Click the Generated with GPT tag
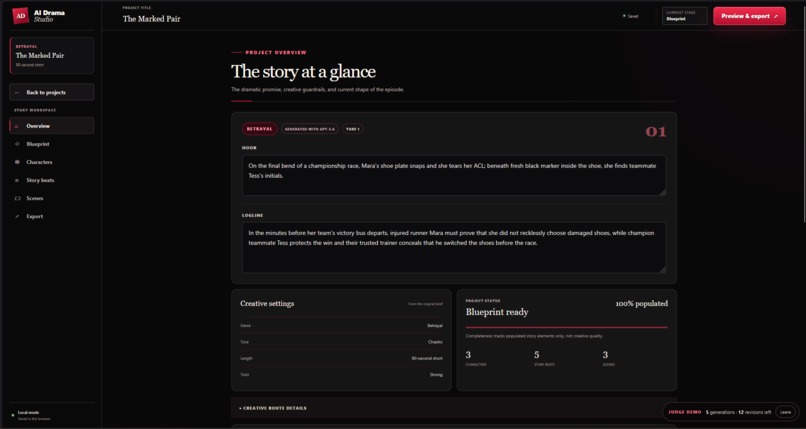The width and height of the screenshot is (806, 429). tap(310, 129)
